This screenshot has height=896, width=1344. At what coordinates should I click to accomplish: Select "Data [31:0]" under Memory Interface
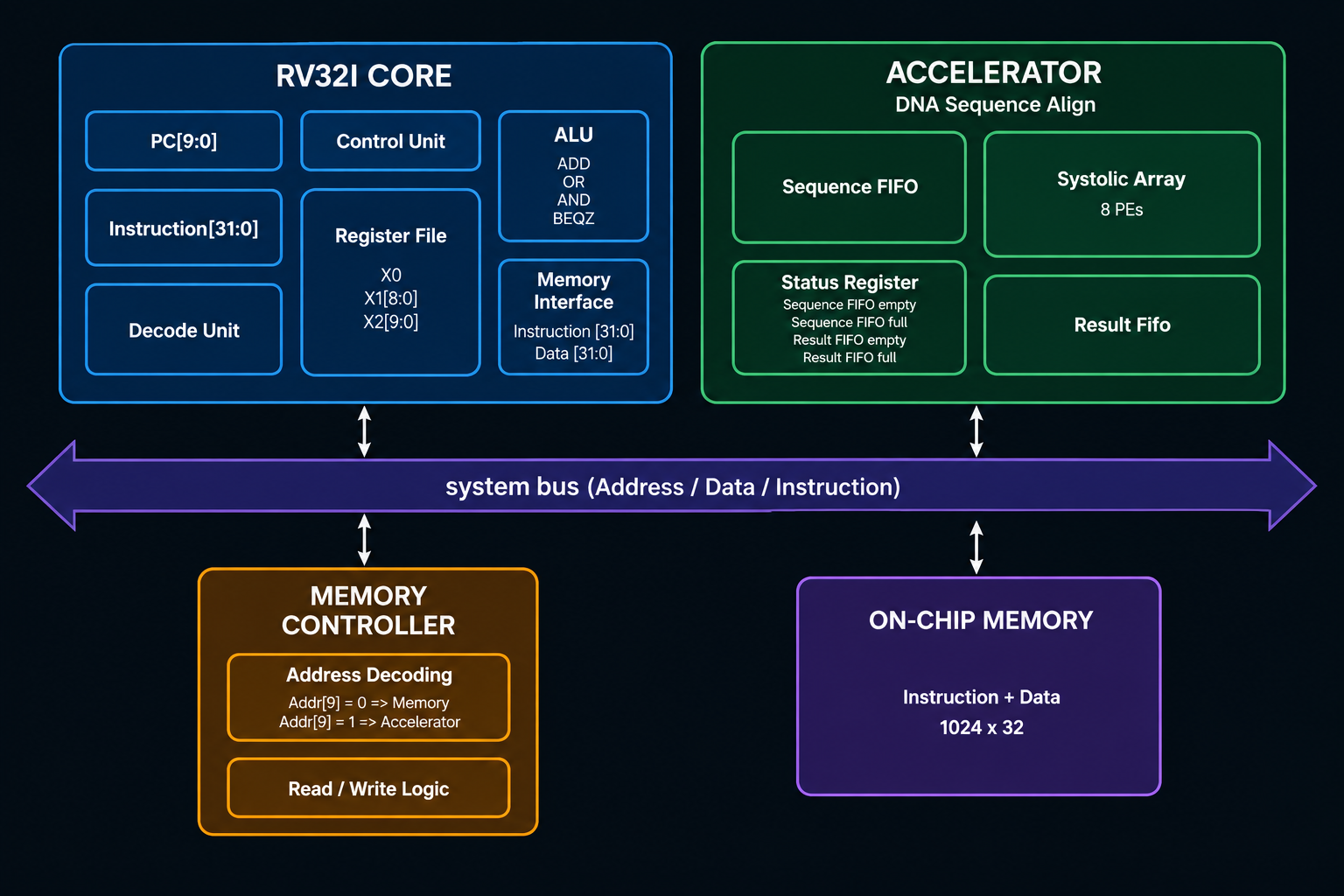[x=574, y=353]
